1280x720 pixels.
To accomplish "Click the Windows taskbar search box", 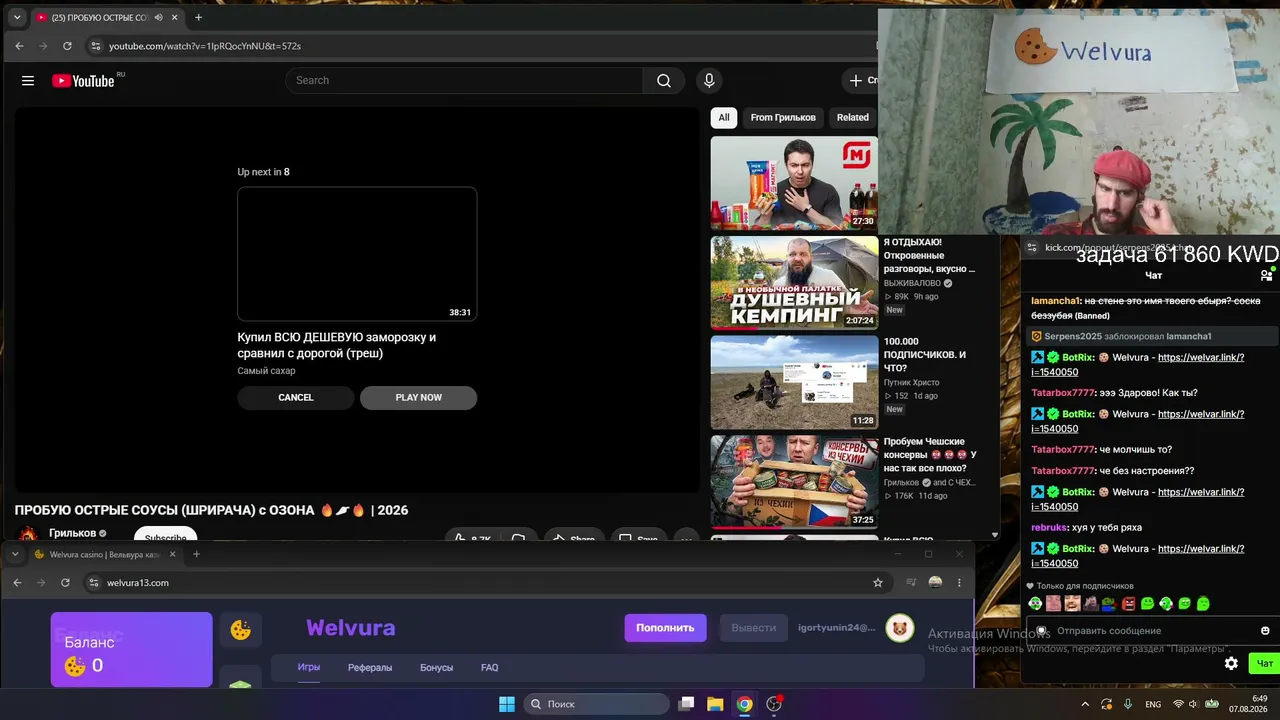I will tap(598, 704).
